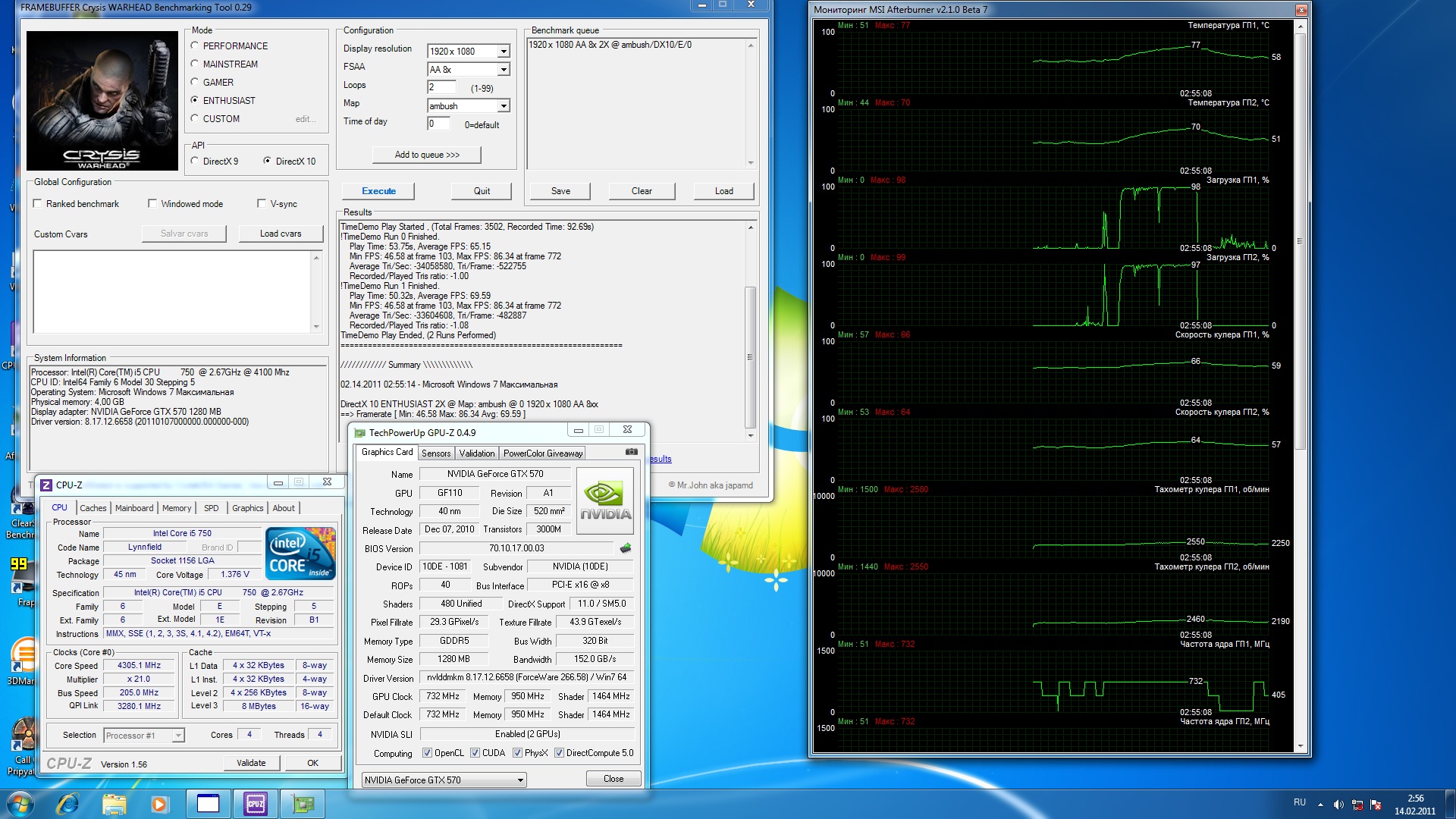Click the Save queue button

(560, 191)
